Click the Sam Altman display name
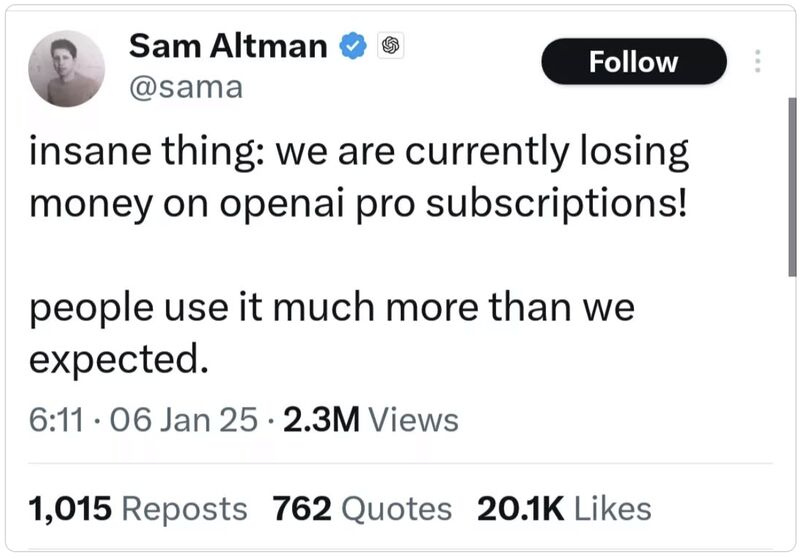Viewport: 800px width, 559px height. (229, 46)
